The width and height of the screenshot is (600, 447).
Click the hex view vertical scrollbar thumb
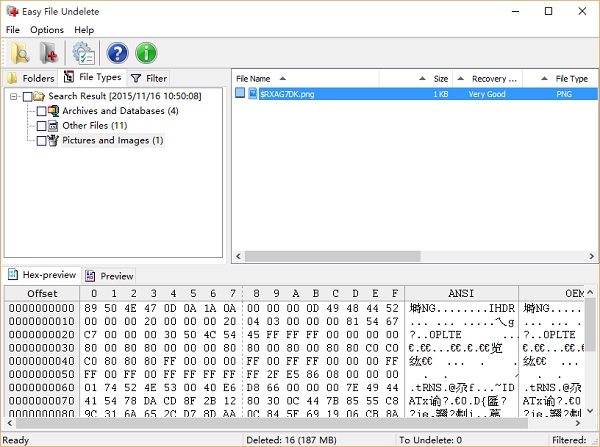pos(590,324)
